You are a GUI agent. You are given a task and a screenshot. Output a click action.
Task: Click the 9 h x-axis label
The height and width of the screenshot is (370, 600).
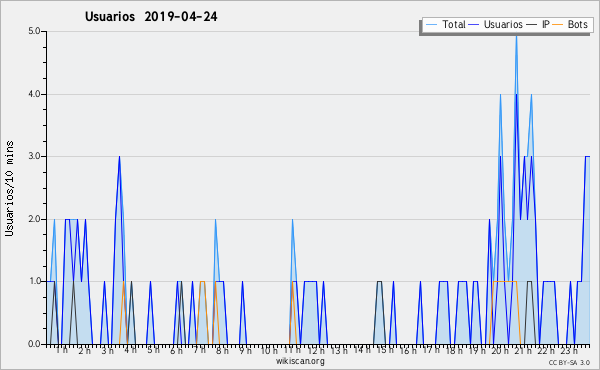246,350
